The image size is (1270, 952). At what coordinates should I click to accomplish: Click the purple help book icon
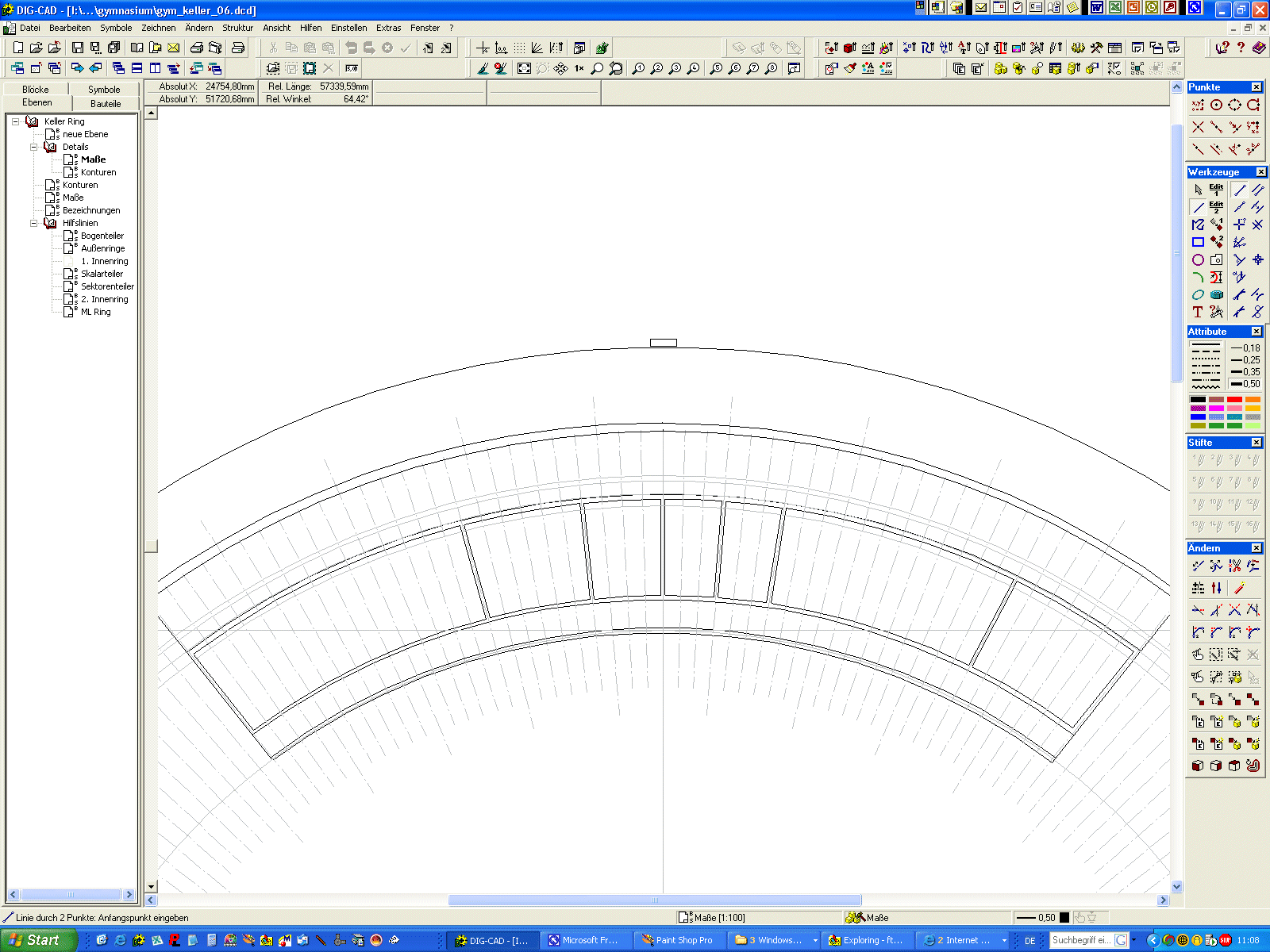click(1259, 48)
